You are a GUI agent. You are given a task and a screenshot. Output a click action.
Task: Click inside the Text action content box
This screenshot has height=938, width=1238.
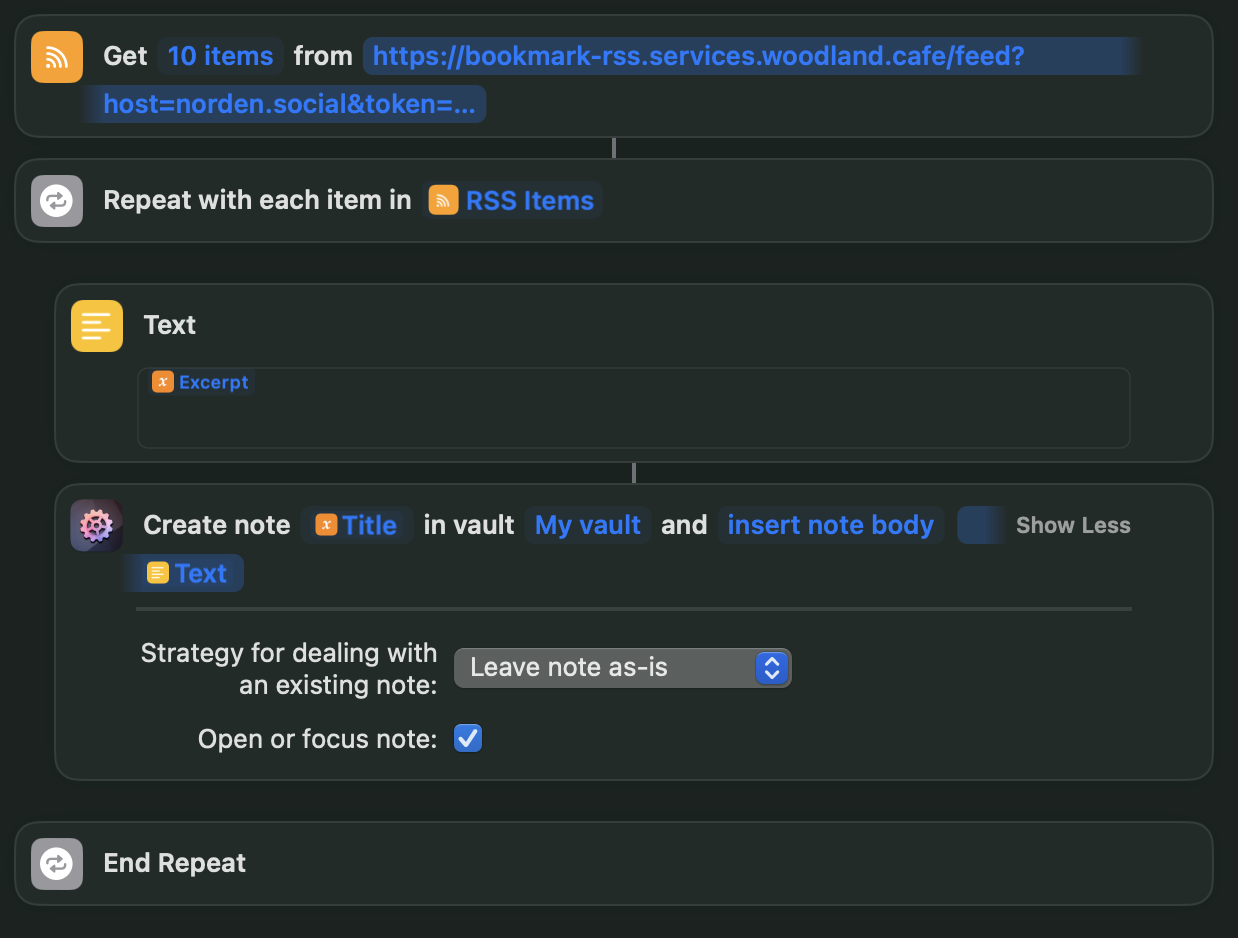pyautogui.click(x=633, y=420)
